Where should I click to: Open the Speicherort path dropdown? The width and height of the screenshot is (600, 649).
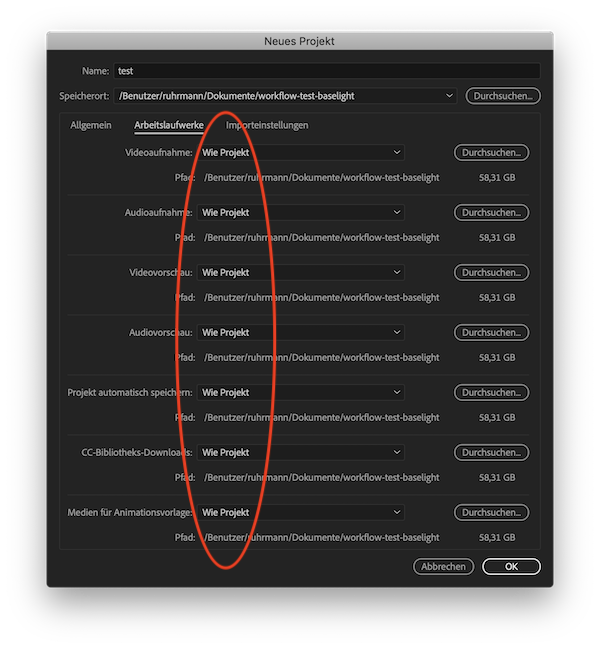point(285,96)
